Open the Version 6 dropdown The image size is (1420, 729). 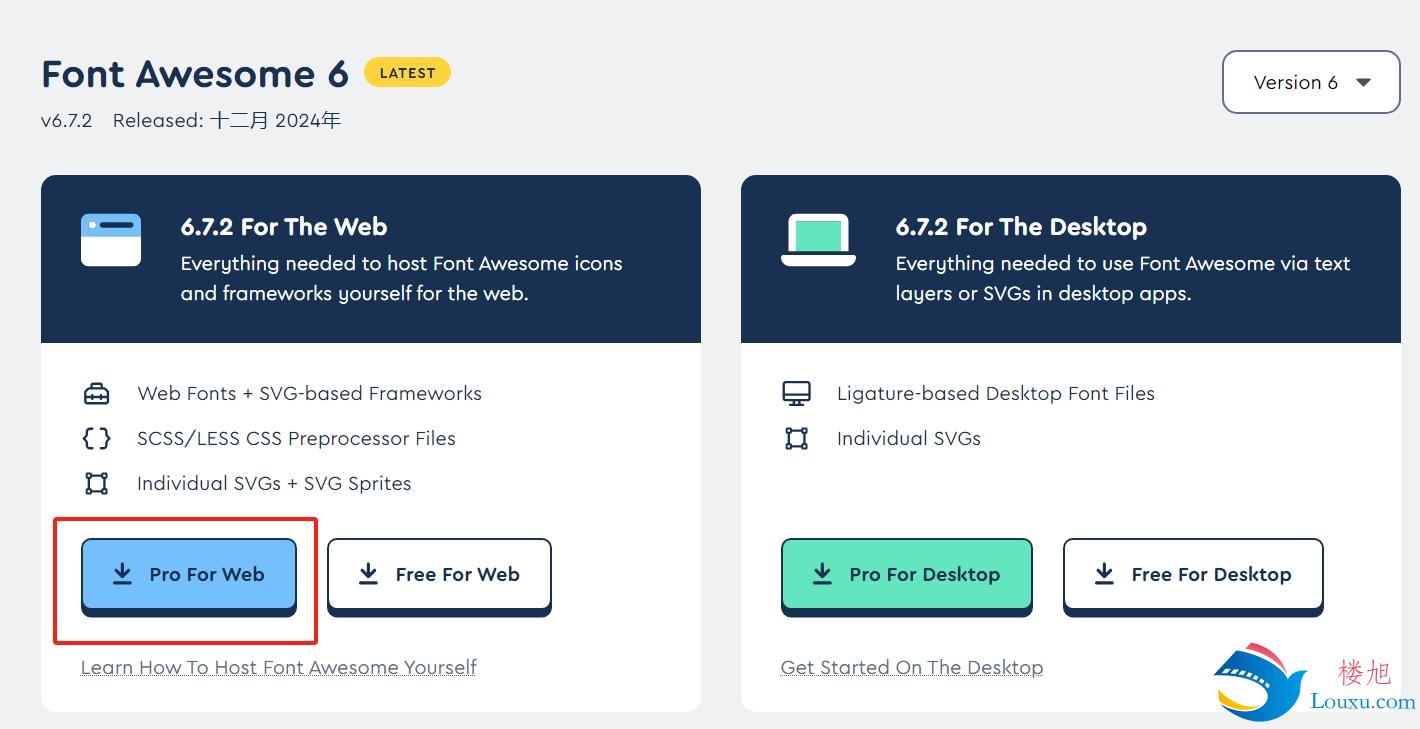1311,82
